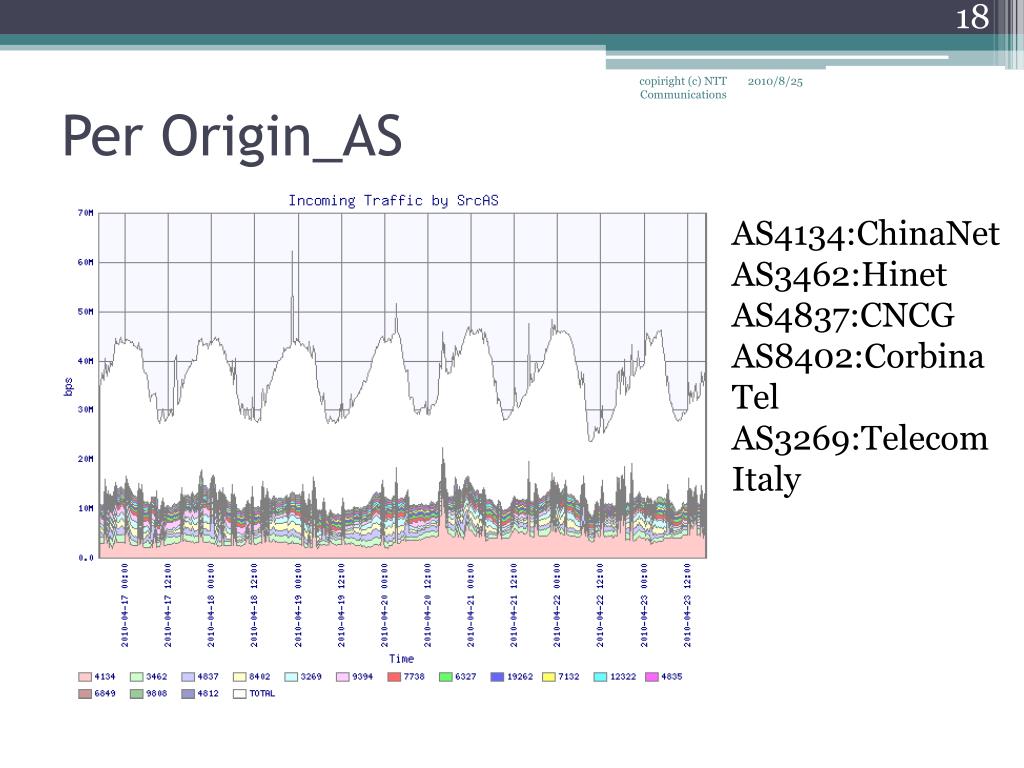The width and height of the screenshot is (1024, 768).
Task: Select the 'AS4134:ChinaNet' line
Action: (865, 234)
